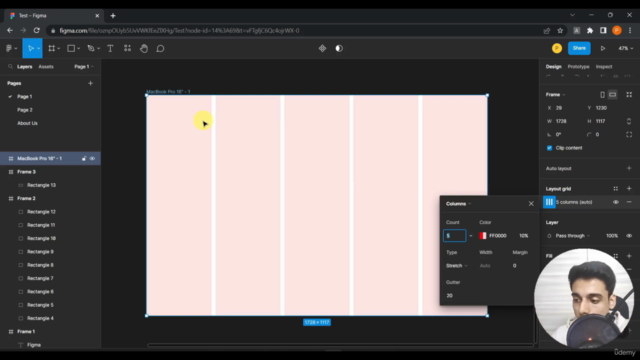Screen dimensions: 640x360
Task: Select the Move tool
Action: click(31, 48)
